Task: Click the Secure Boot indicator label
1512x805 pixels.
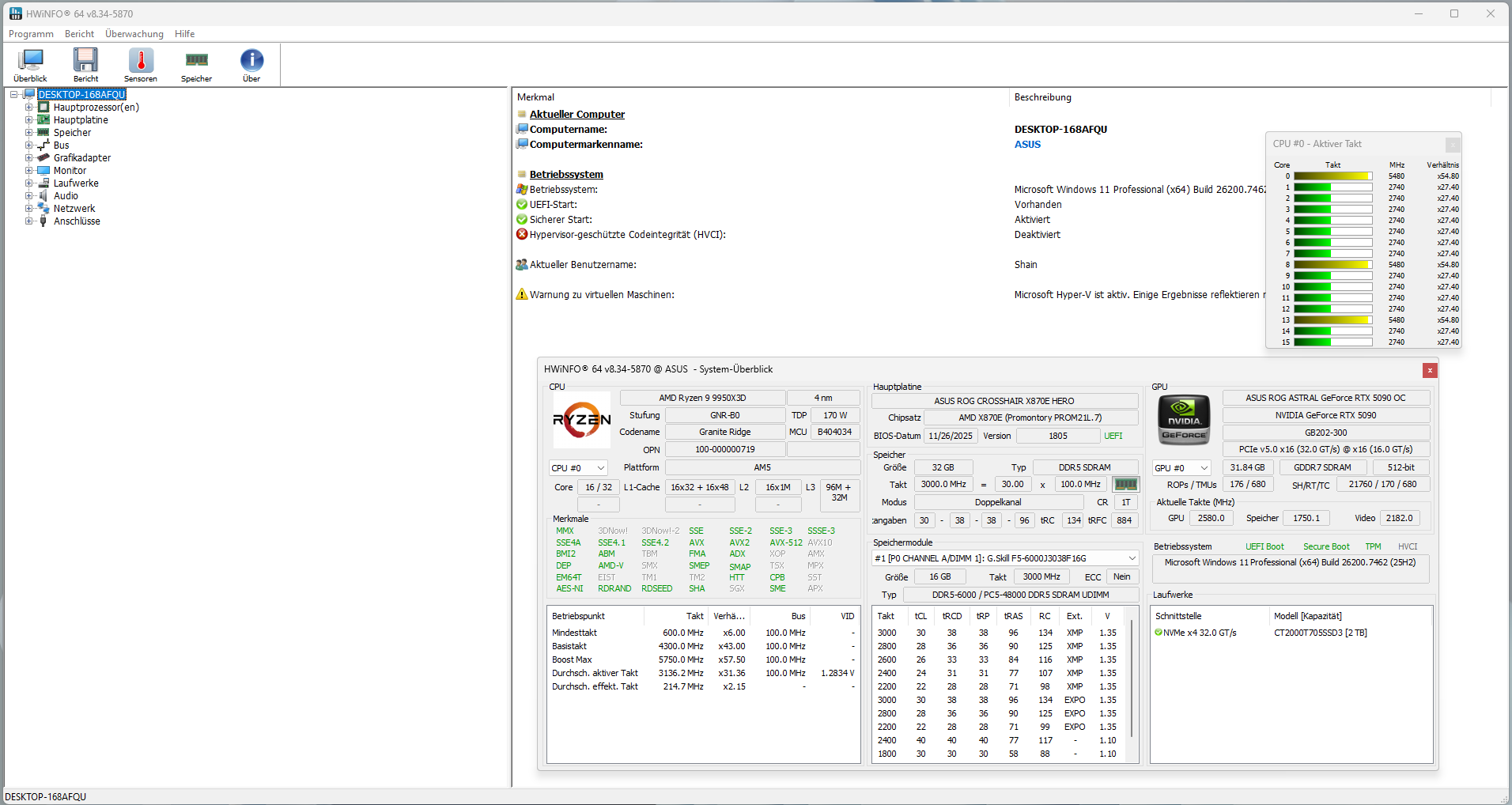Action: (x=1326, y=546)
